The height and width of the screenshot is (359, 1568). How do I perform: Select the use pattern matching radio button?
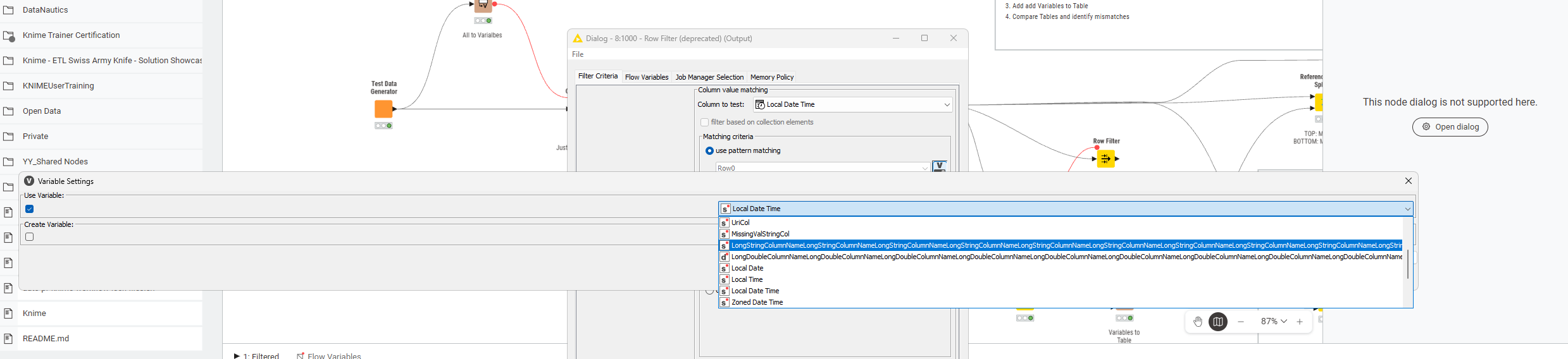click(709, 151)
